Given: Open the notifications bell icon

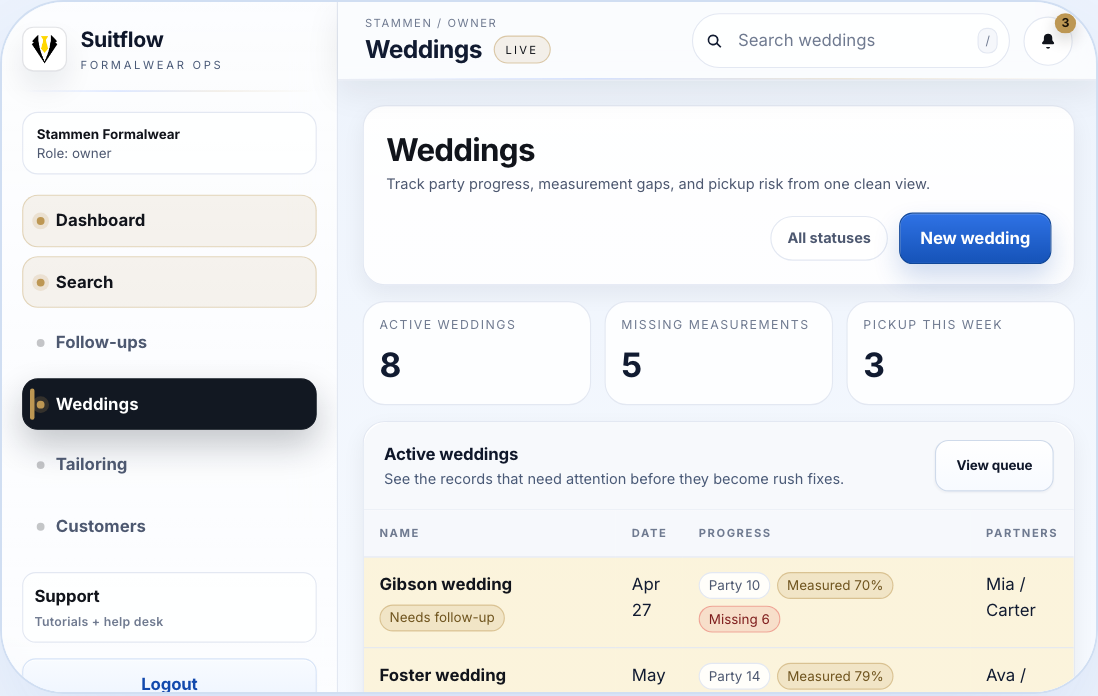Looking at the screenshot, I should click(1048, 41).
